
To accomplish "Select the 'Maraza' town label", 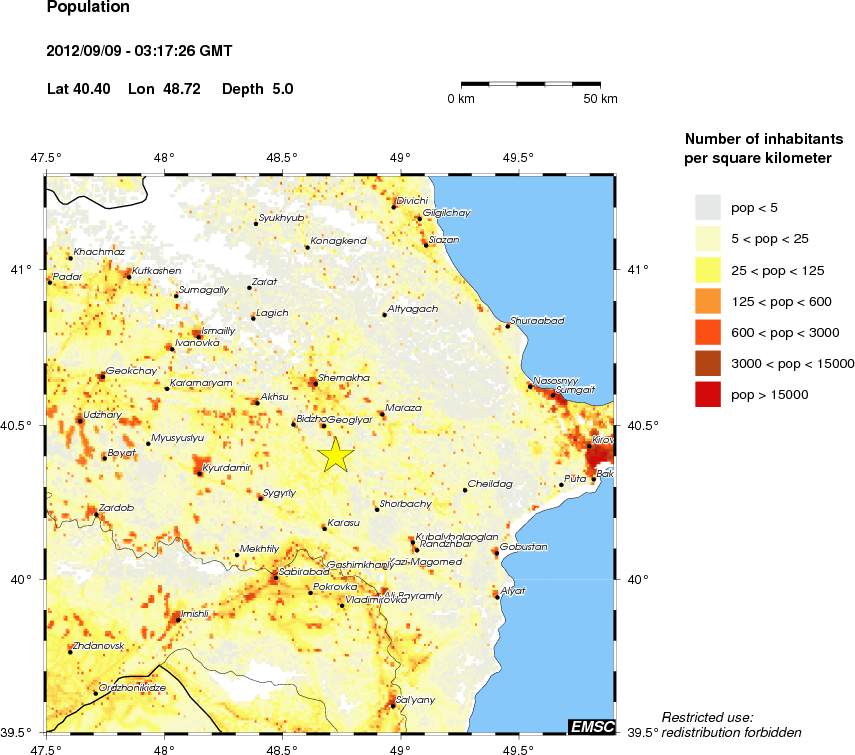I will [x=403, y=408].
